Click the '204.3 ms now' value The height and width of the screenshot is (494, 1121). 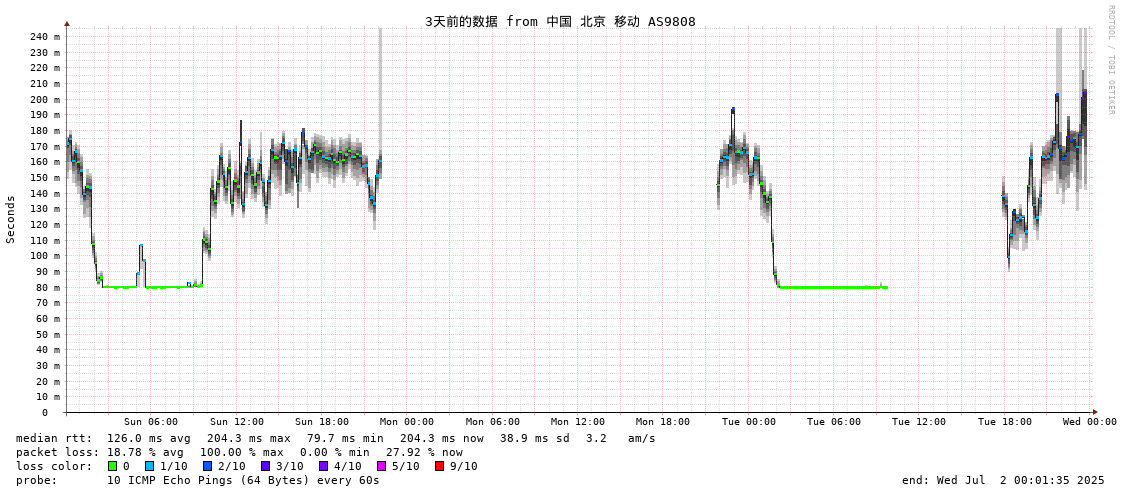pos(441,438)
